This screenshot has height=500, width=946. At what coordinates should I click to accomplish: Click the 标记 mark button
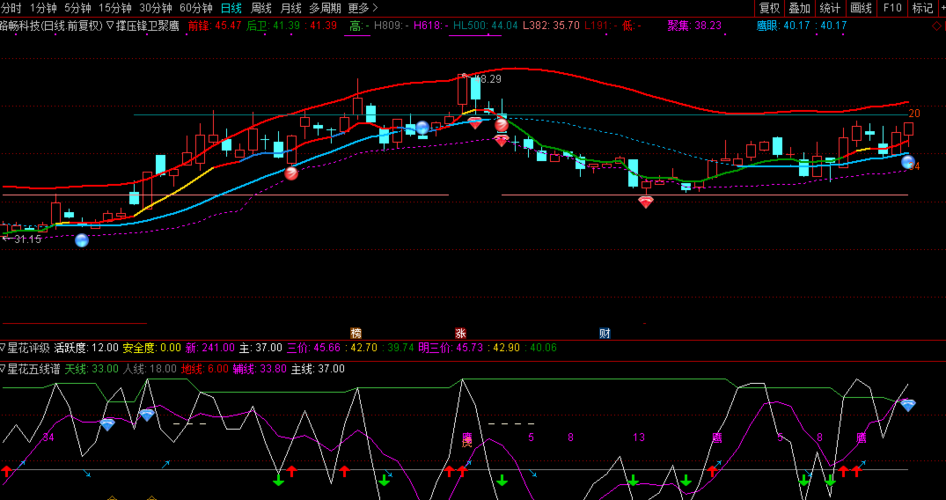pos(923,8)
